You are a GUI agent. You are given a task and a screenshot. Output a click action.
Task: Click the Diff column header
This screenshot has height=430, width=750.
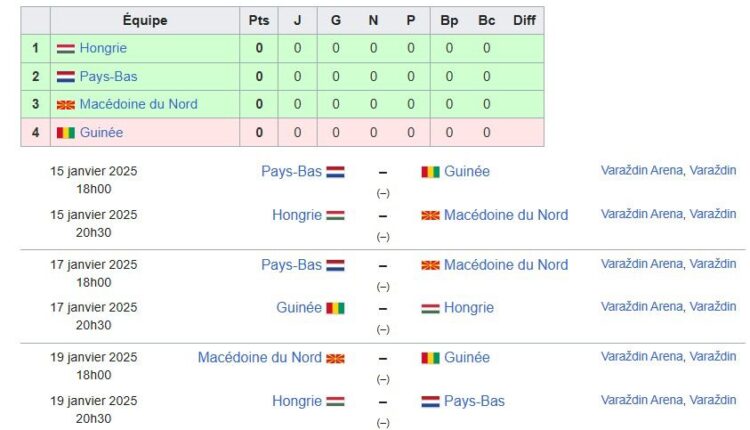(x=524, y=20)
